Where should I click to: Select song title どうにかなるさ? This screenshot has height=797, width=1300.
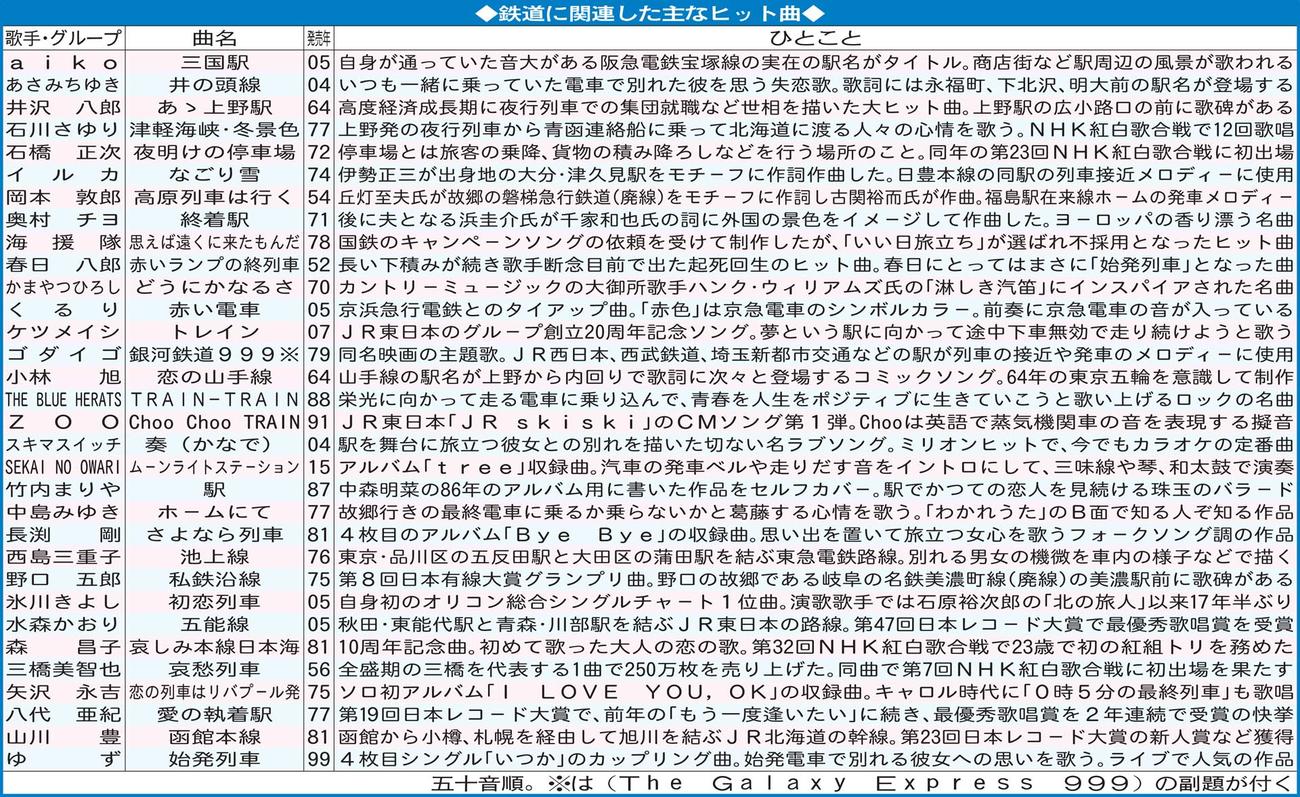coord(214,287)
